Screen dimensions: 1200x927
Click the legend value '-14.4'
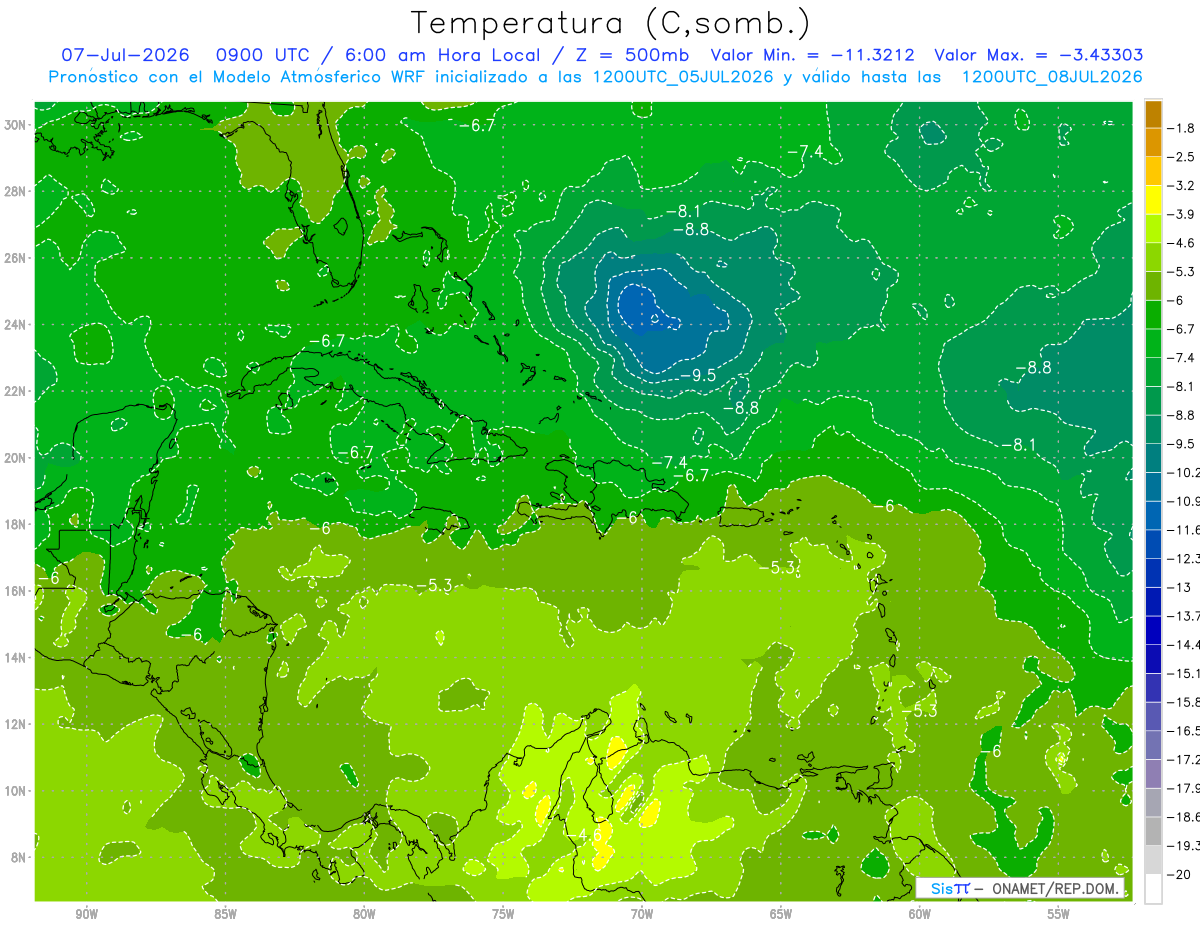coord(1183,644)
